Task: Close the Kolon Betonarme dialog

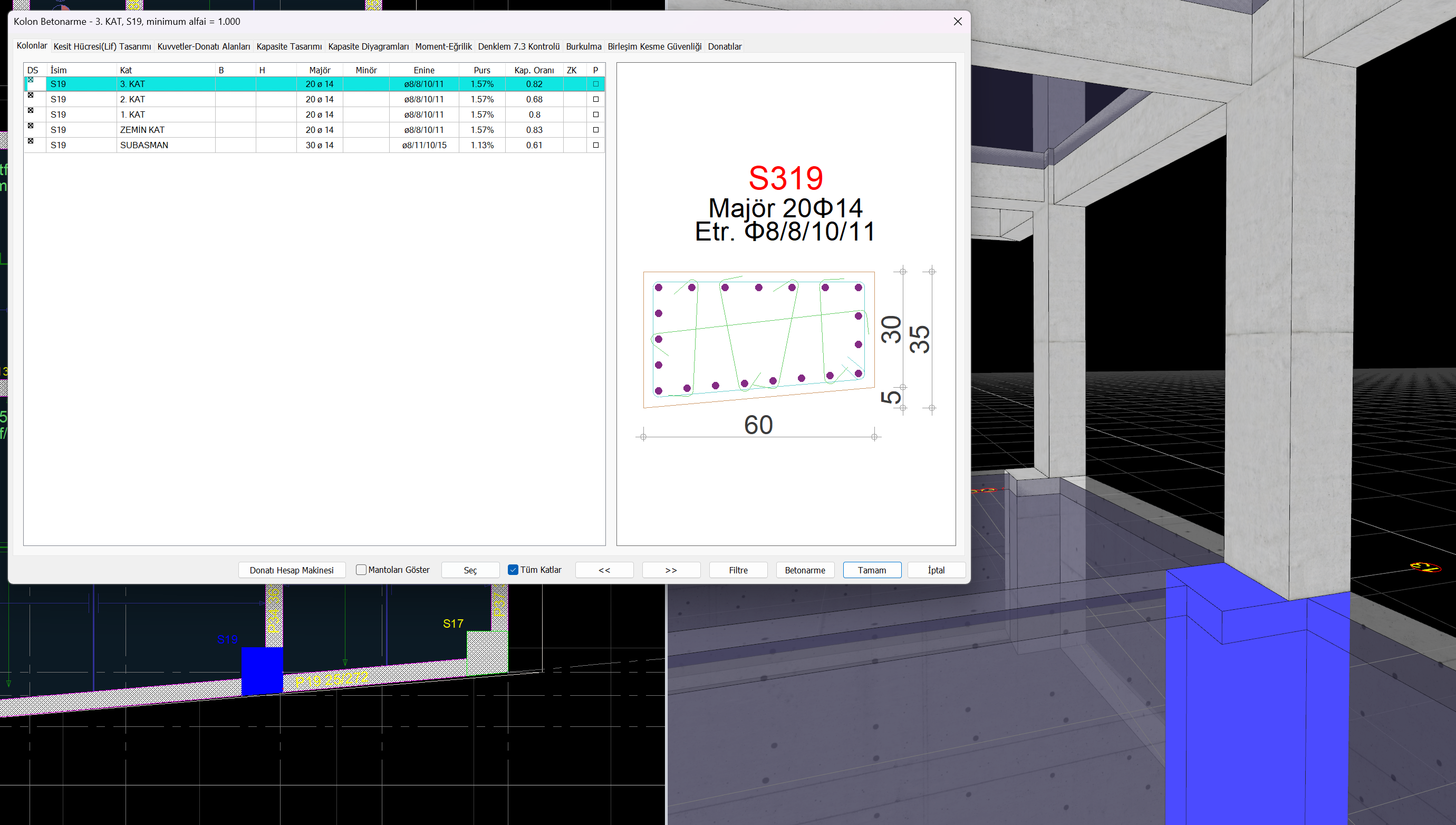Action: (x=958, y=22)
